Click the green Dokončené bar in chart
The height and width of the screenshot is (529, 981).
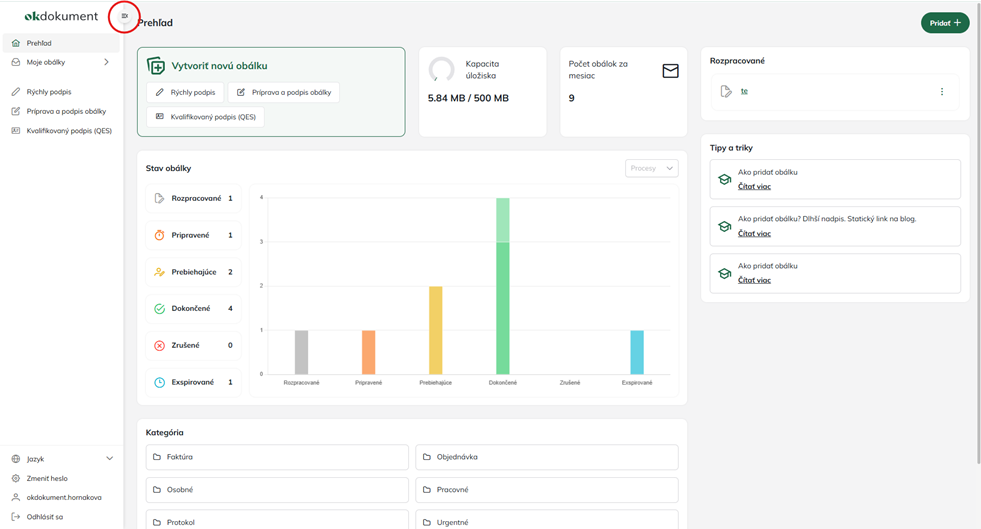pyautogui.click(x=502, y=308)
